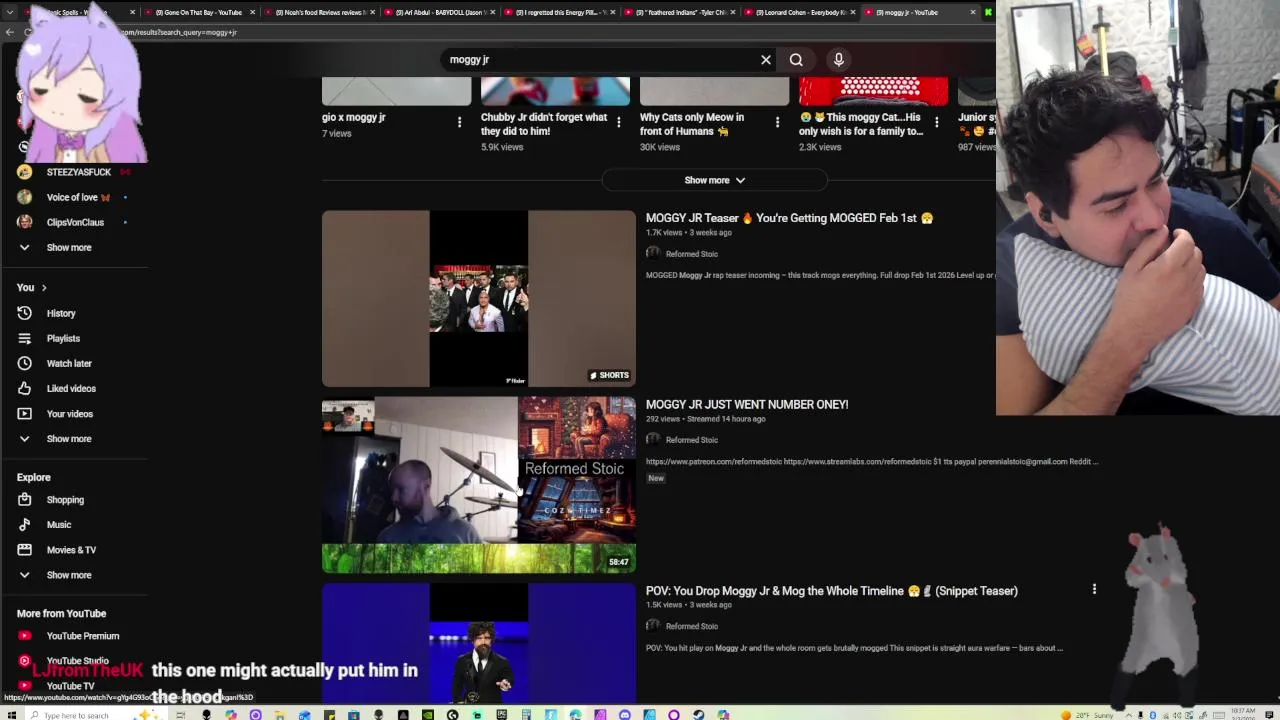Open 'MOGGY JR Teaser' video title
1280x720 pixels.
[789, 218]
